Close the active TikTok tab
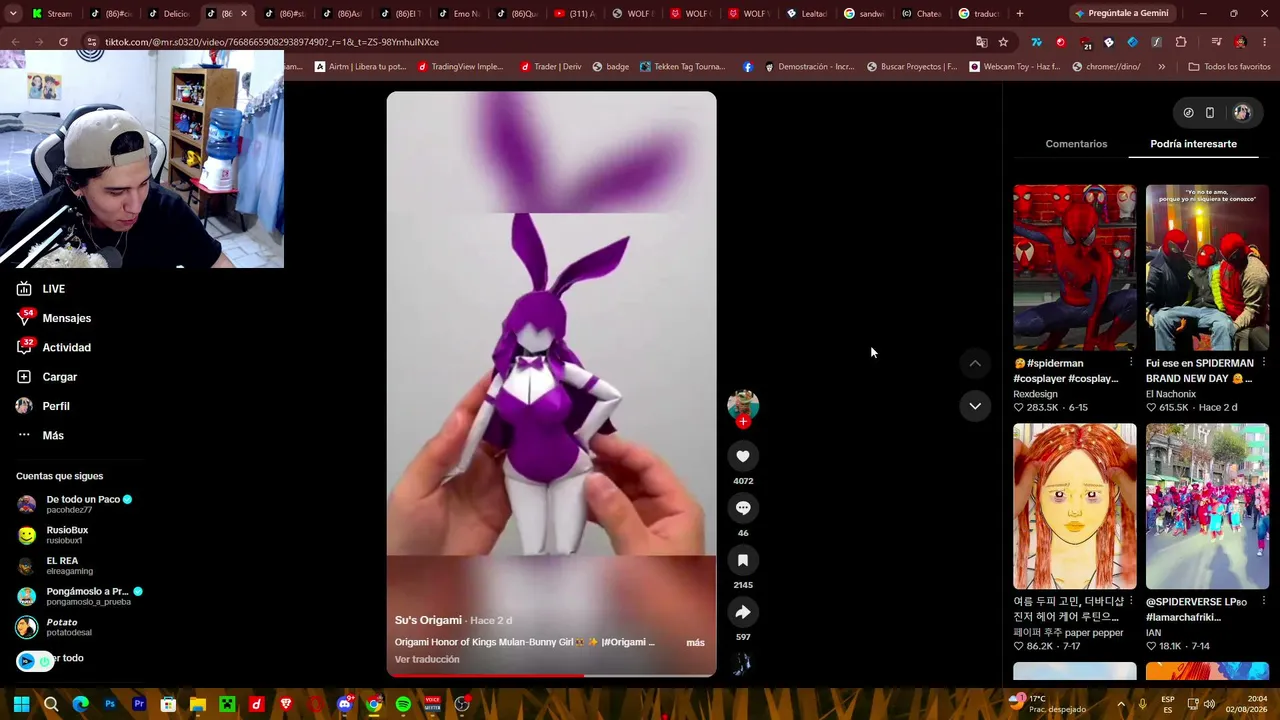Image resolution: width=1280 pixels, height=720 pixels. [243, 13]
